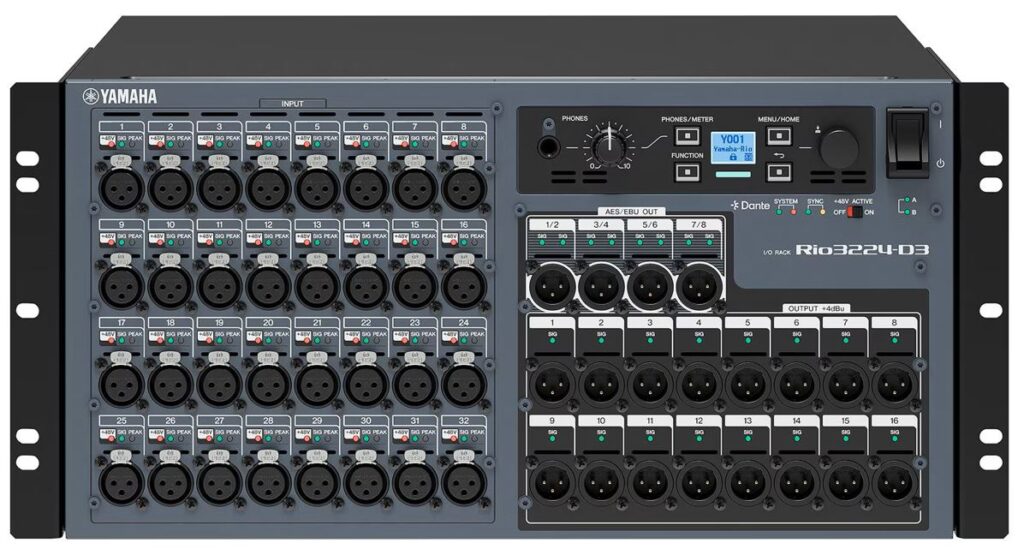
Task: Click analog output 14 XLR connector
Action: [797, 482]
